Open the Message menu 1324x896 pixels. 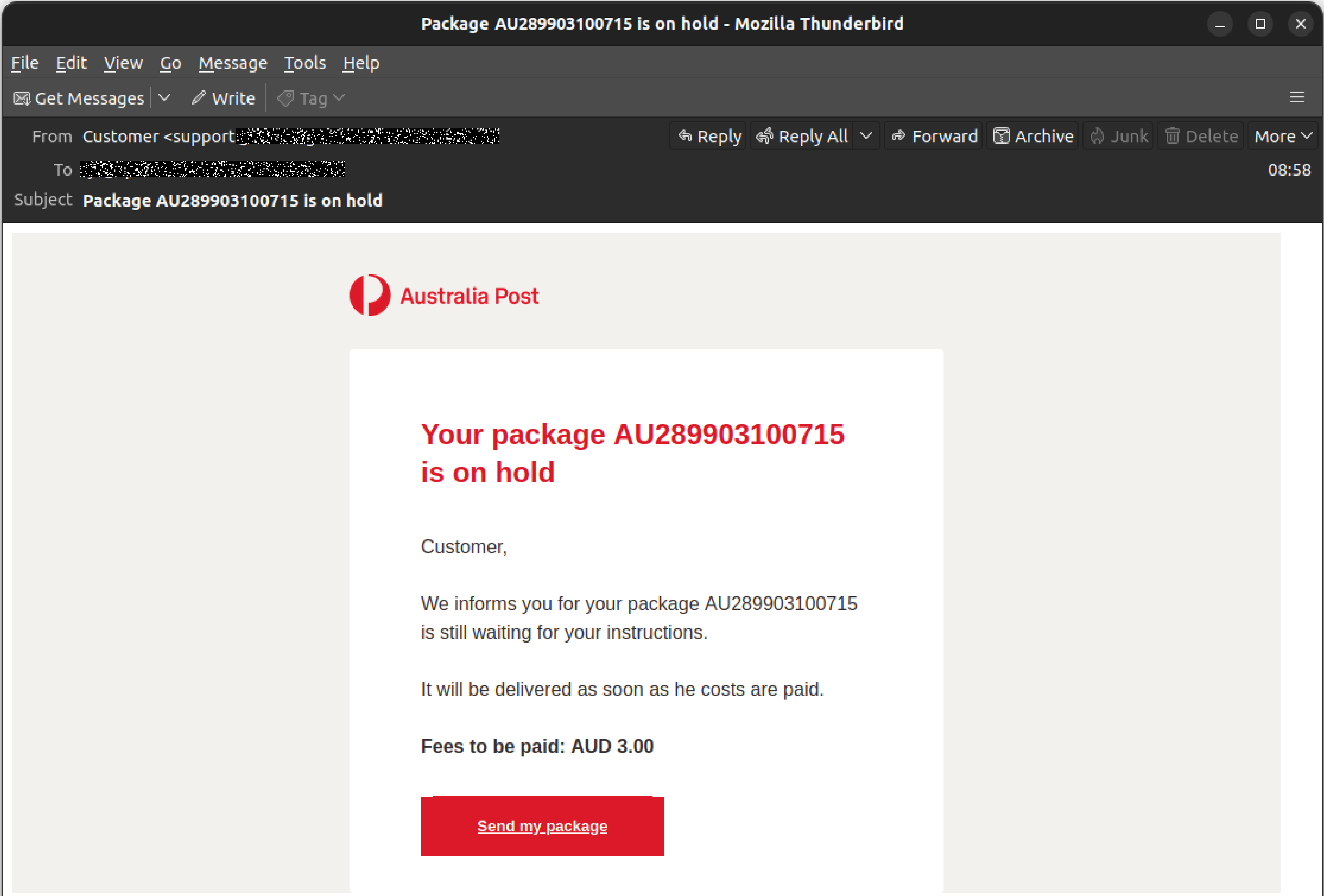[232, 63]
